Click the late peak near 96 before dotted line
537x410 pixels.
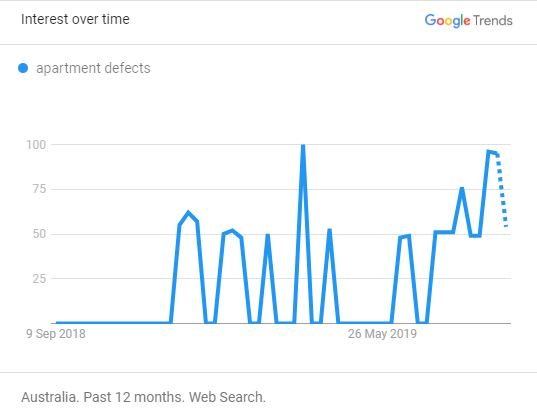point(489,152)
